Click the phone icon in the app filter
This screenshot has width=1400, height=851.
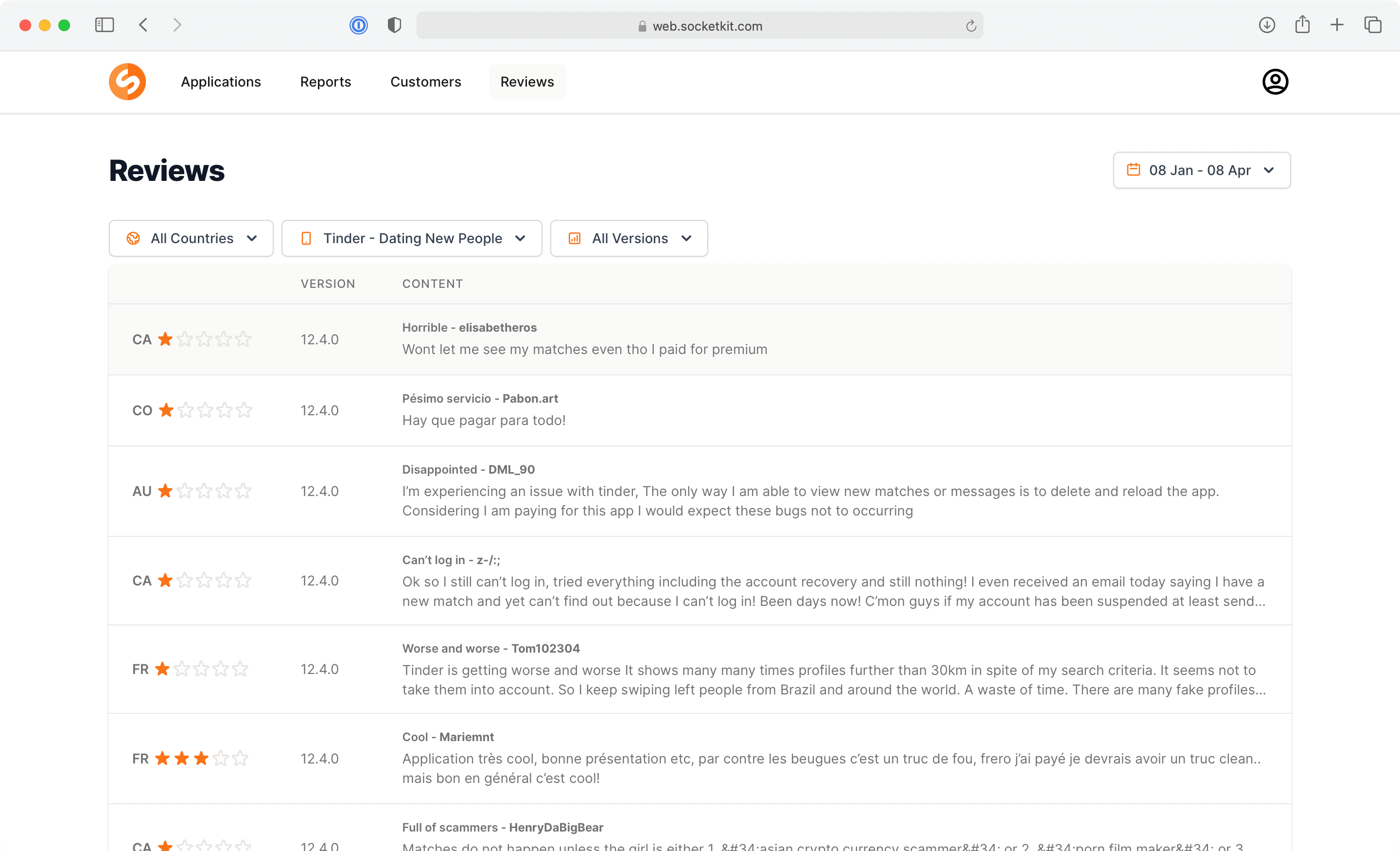click(307, 238)
